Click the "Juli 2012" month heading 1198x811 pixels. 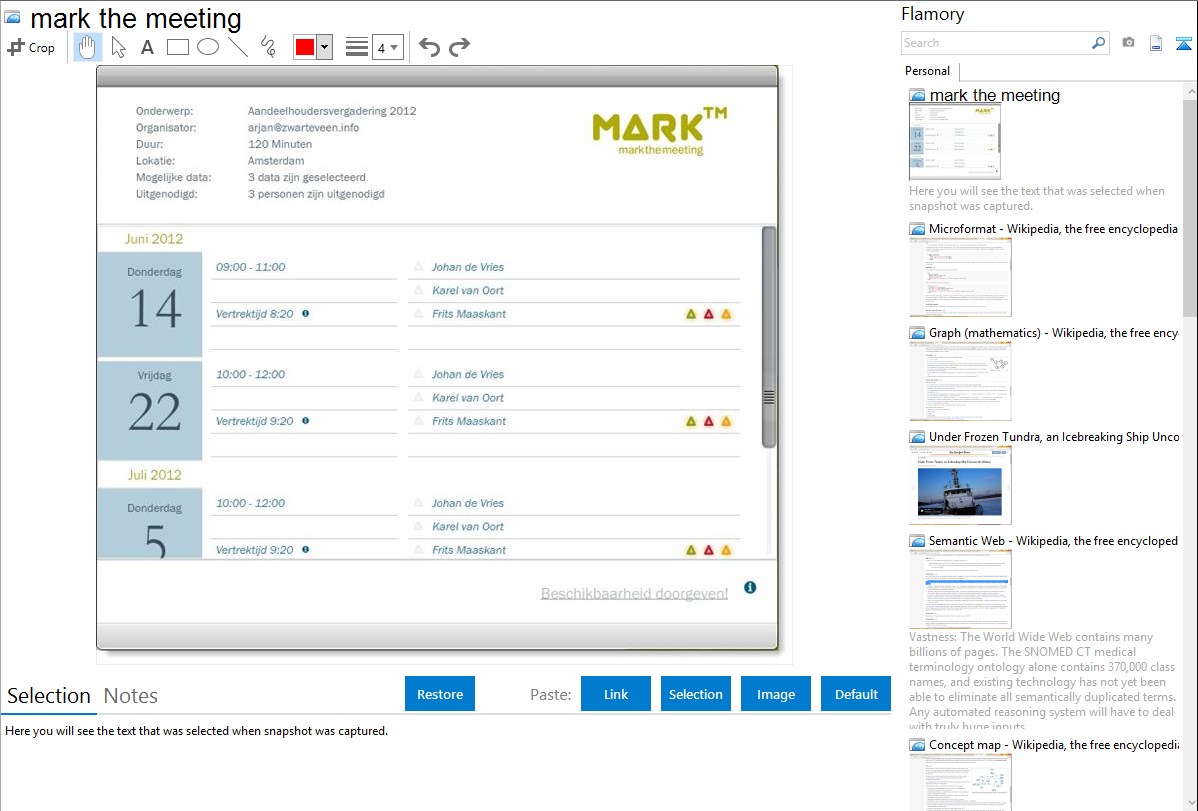(x=154, y=475)
